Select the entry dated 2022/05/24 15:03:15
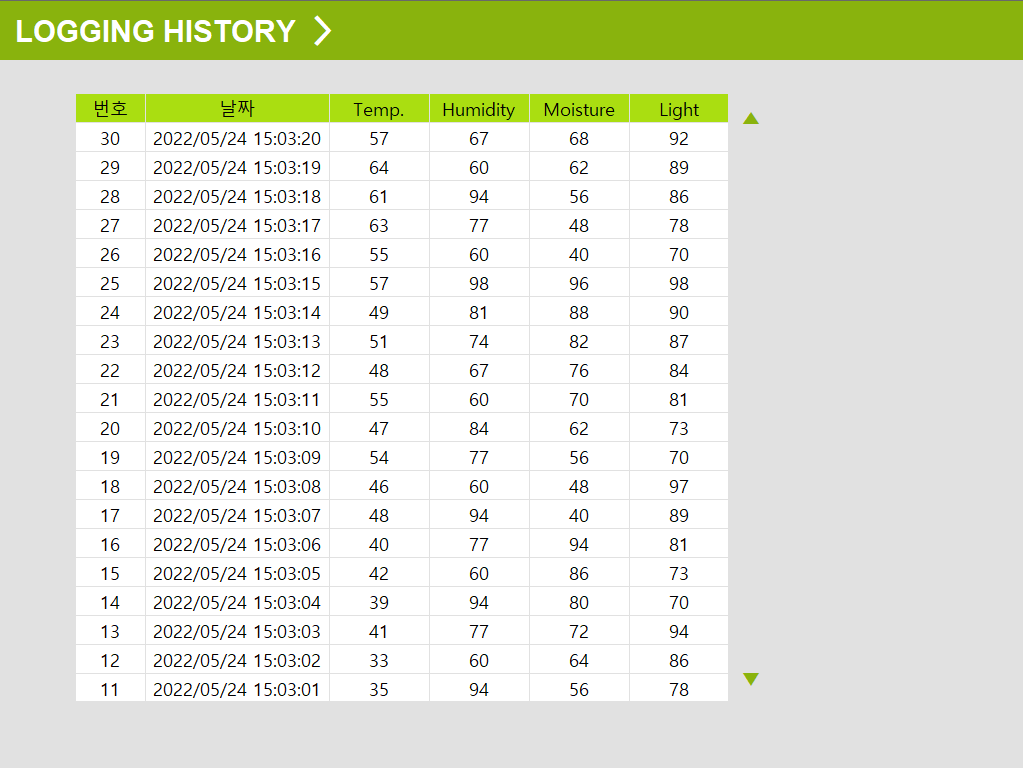Screen dimensions: 1023x768 click(237, 284)
